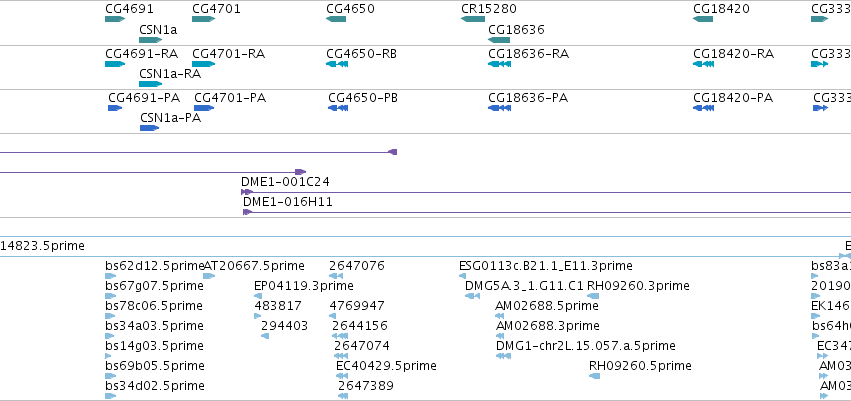Click the AM02688.3prime label
This screenshot has height=401, width=851.
click(548, 326)
